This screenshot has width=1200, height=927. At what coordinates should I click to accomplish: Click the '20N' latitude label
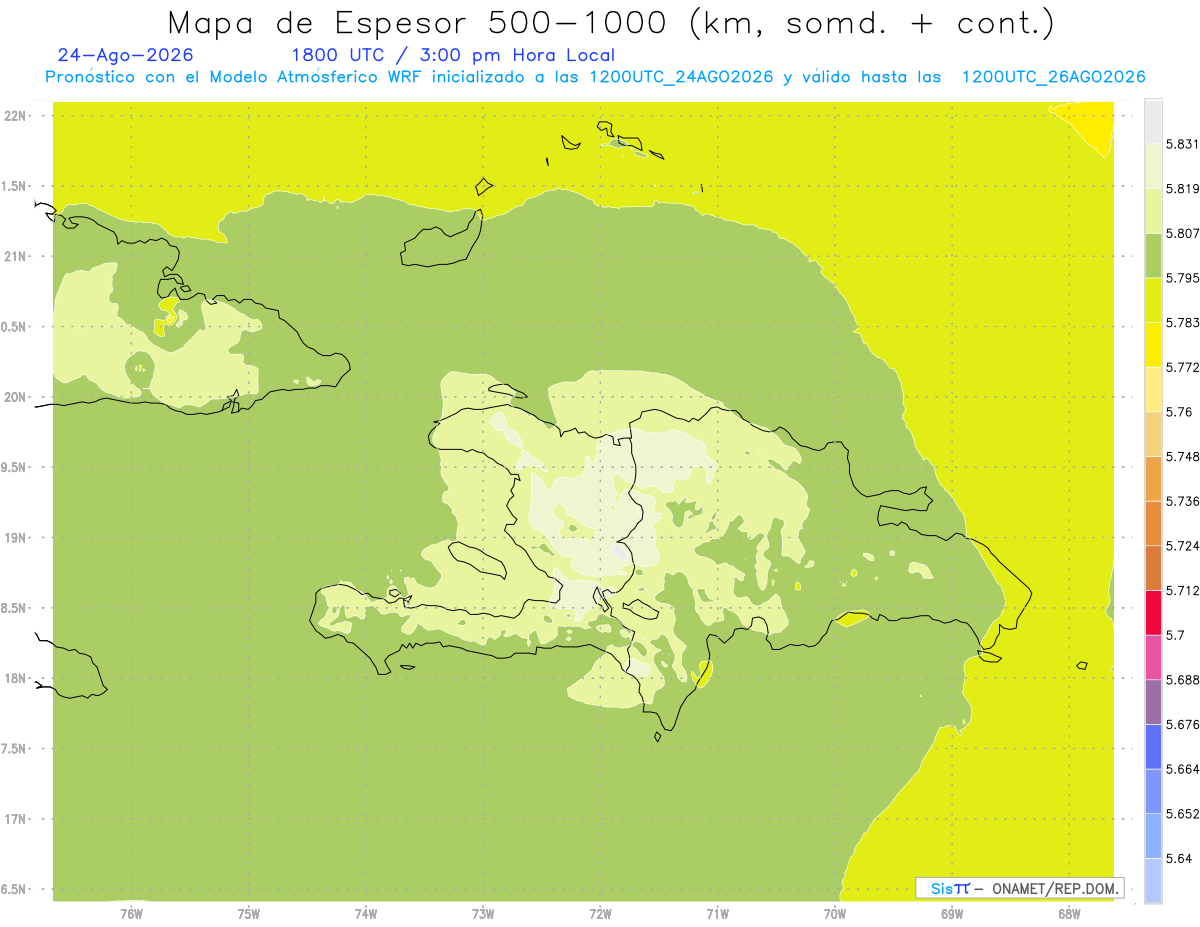(x=15, y=397)
